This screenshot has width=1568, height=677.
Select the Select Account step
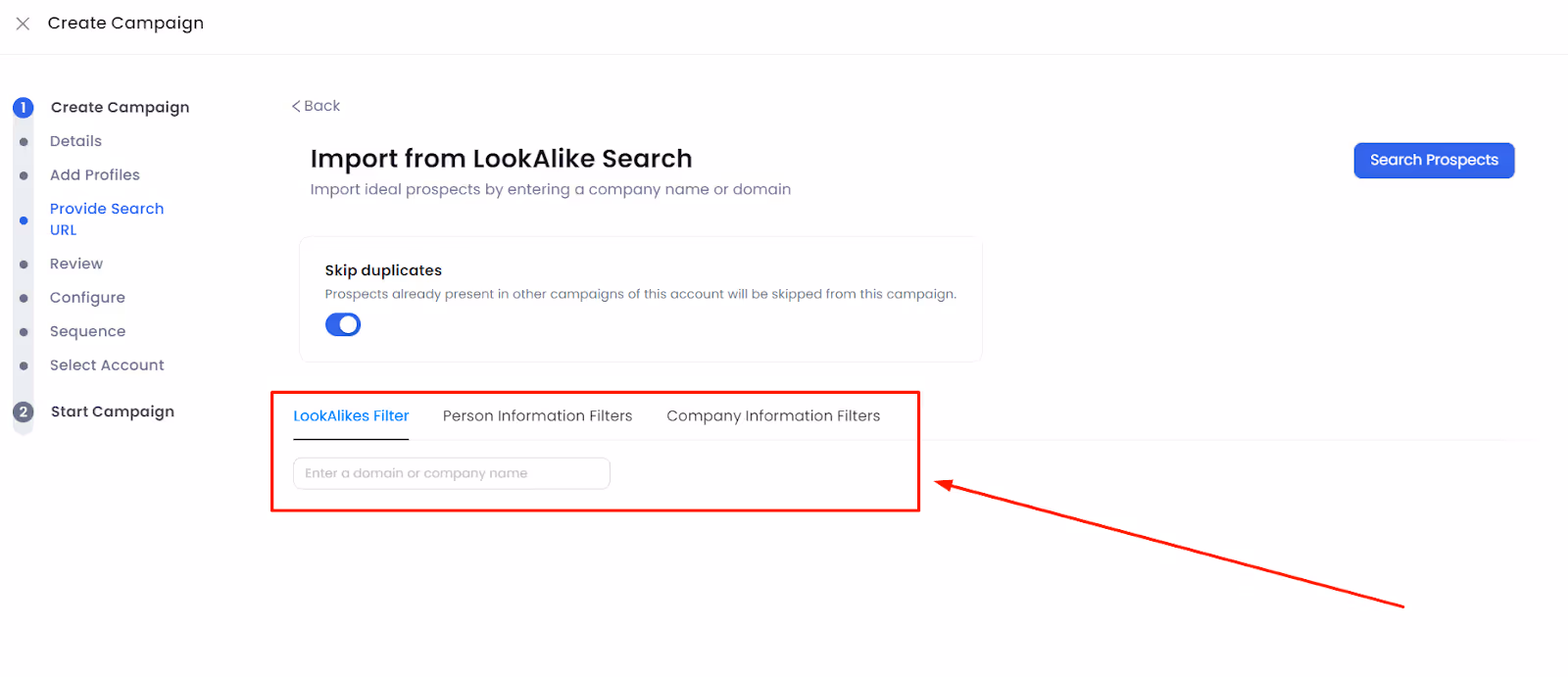[x=107, y=364]
